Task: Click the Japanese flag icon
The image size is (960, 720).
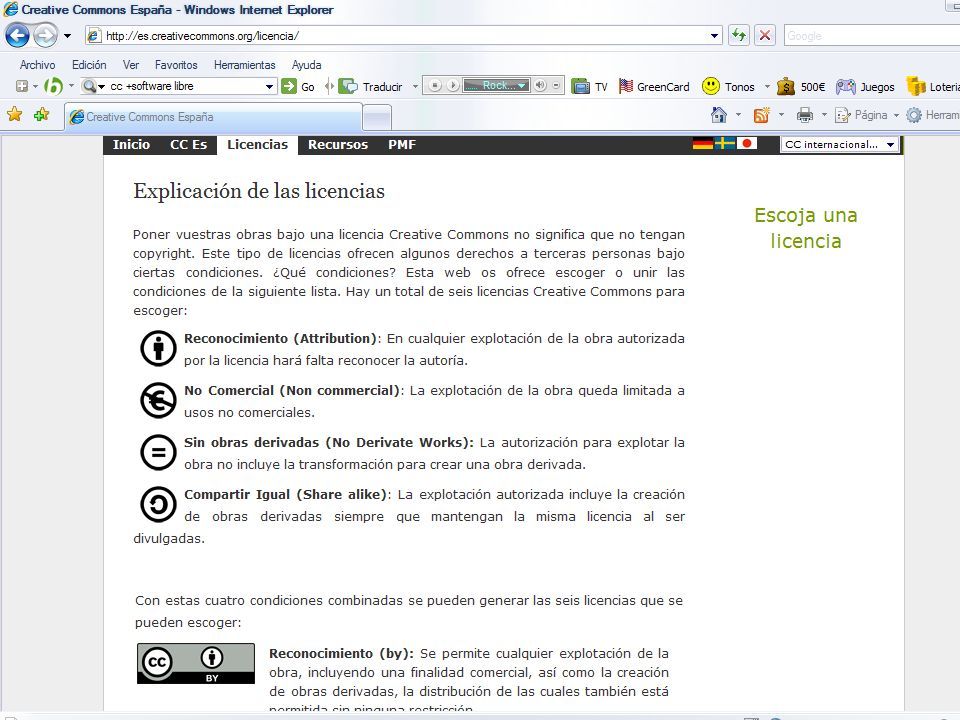Action: [x=747, y=143]
